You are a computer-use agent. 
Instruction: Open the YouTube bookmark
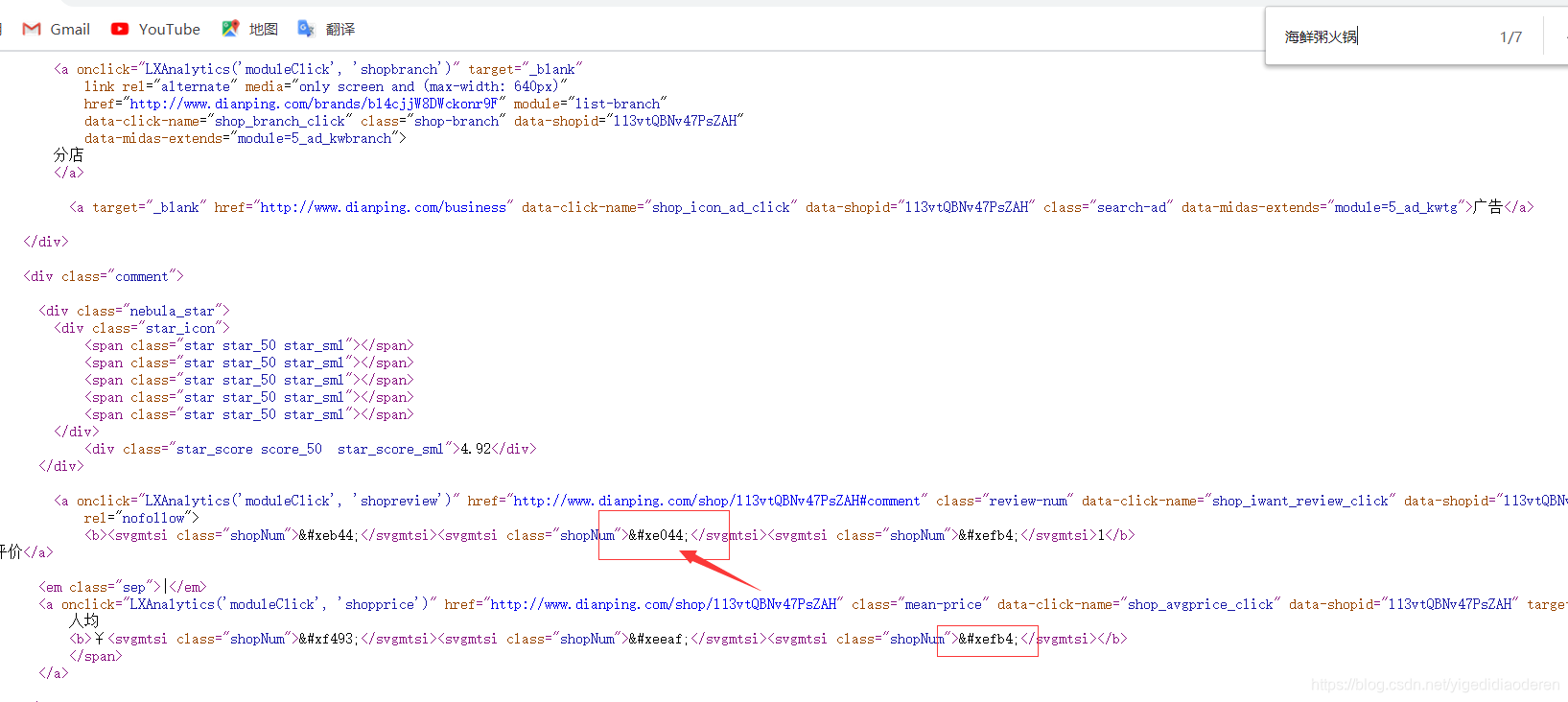[155, 29]
